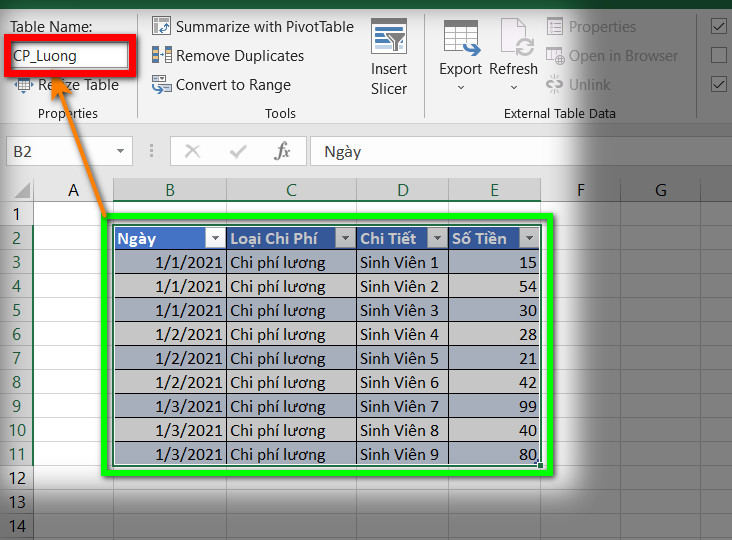This screenshot has height=540, width=732.
Task: Click the Loại Chi Phí header cell
Action: click(291, 238)
